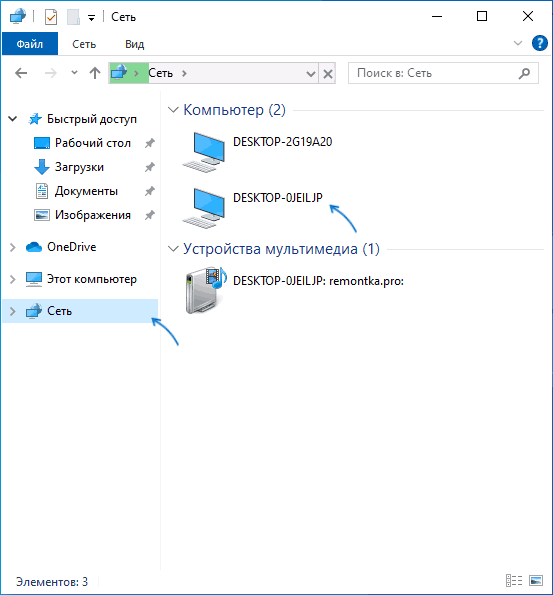Collapse the Устройства мультимедиа (1) group
This screenshot has width=553, height=595.
coord(173,249)
